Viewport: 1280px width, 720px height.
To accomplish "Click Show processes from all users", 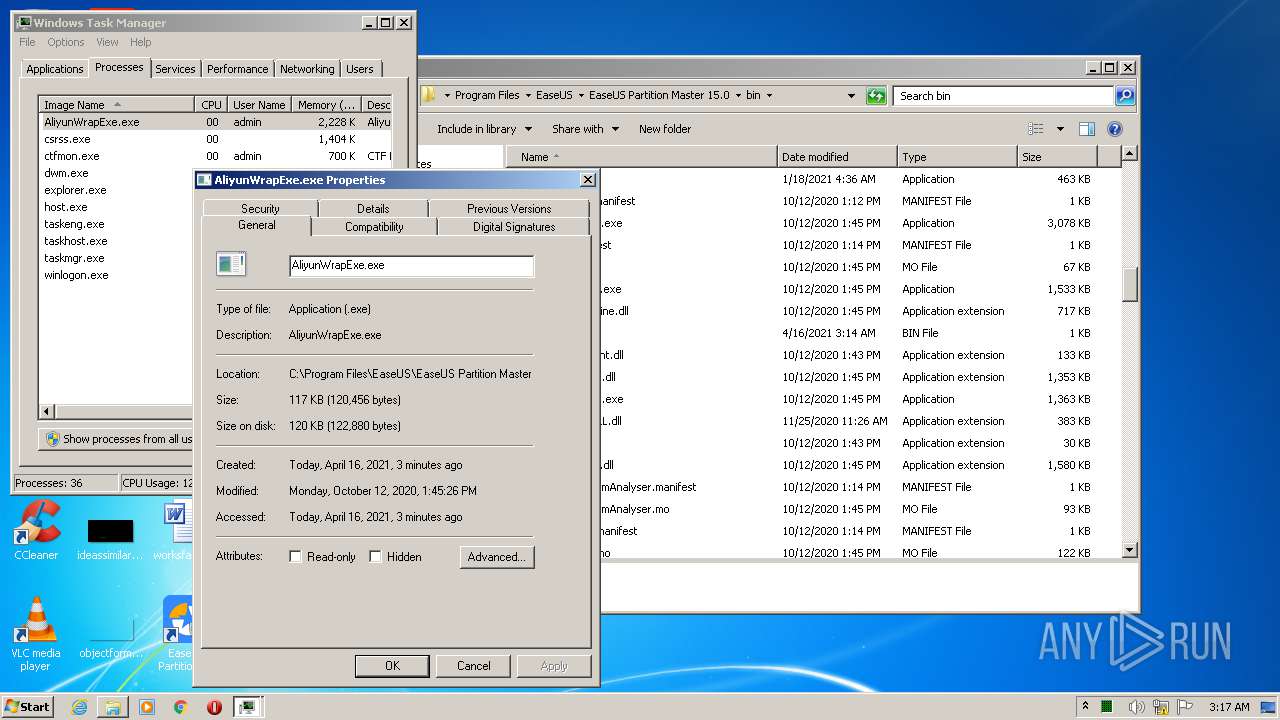I will point(118,439).
